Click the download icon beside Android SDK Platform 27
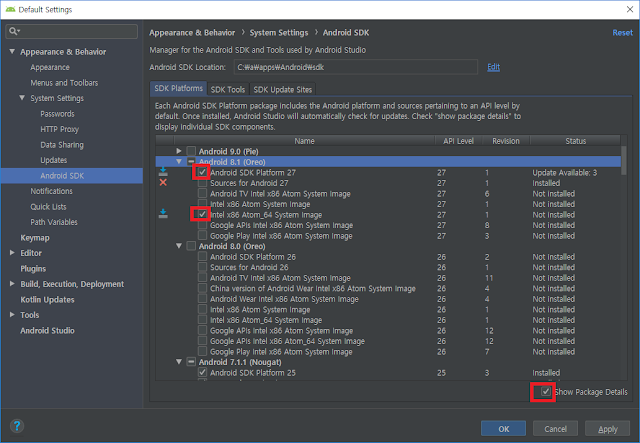 pos(163,171)
